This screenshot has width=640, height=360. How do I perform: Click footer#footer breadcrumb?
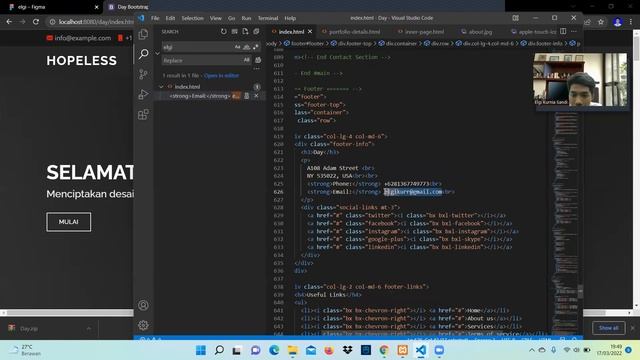pyautogui.click(x=304, y=43)
